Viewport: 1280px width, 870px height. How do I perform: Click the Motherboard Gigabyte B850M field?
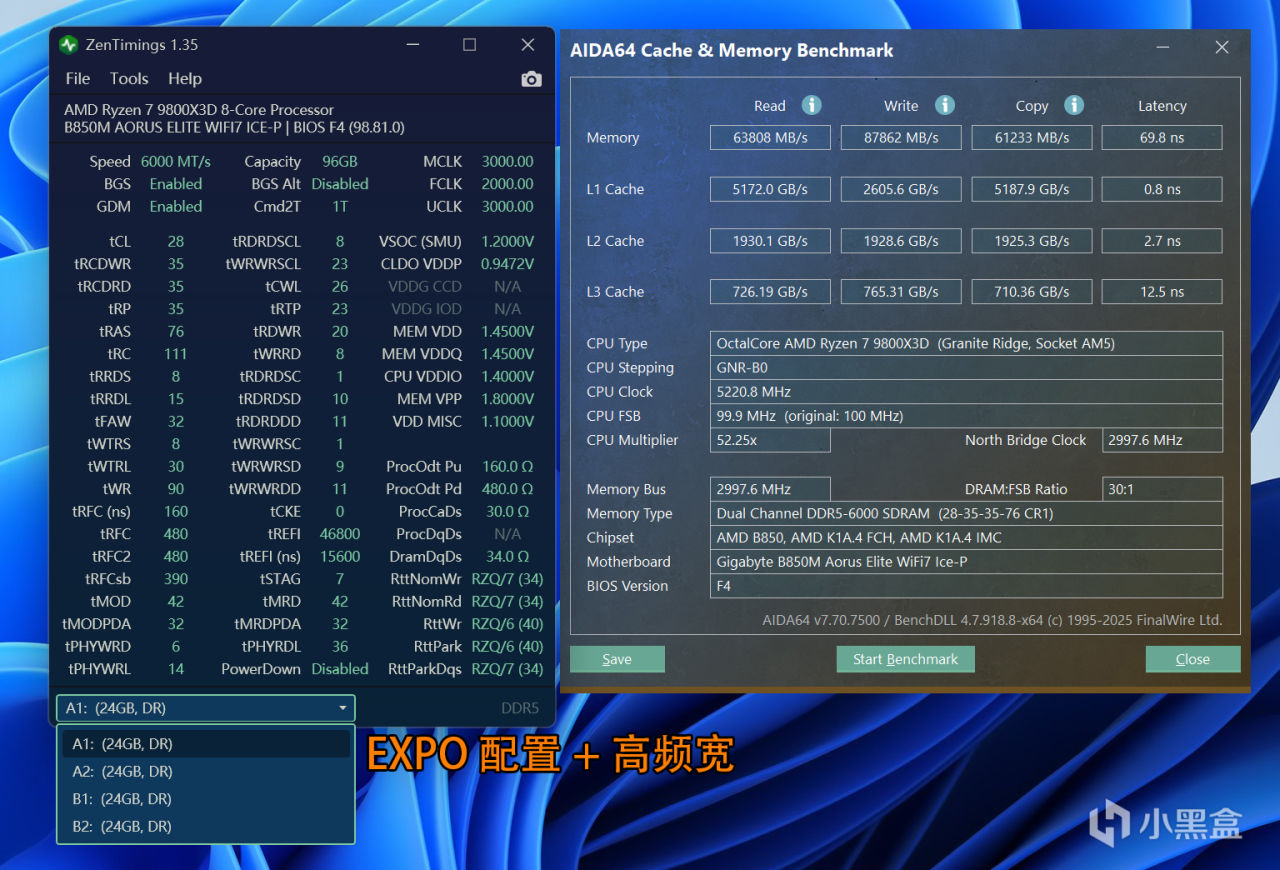966,561
